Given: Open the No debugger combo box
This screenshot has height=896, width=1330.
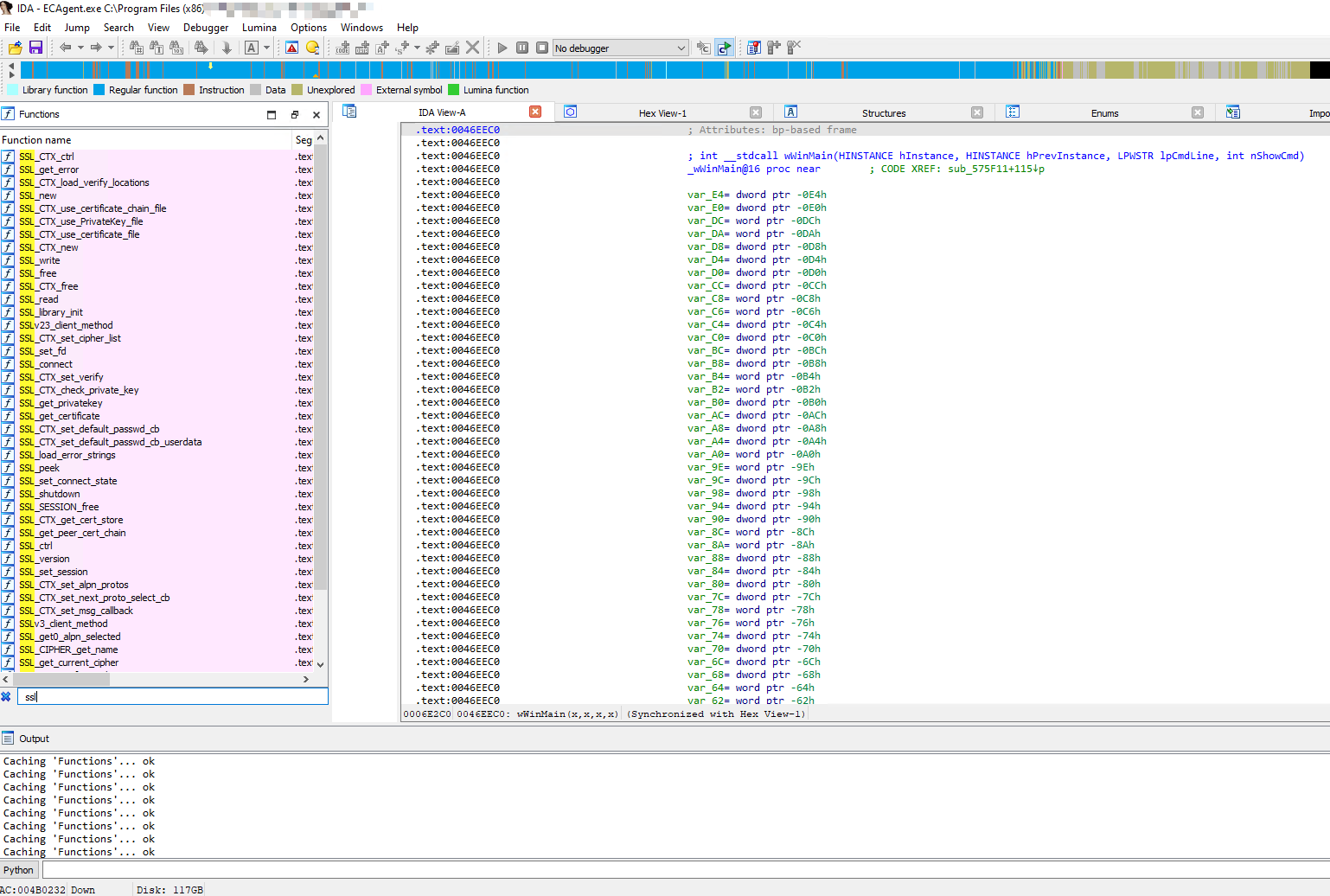Looking at the screenshot, I should 620,48.
